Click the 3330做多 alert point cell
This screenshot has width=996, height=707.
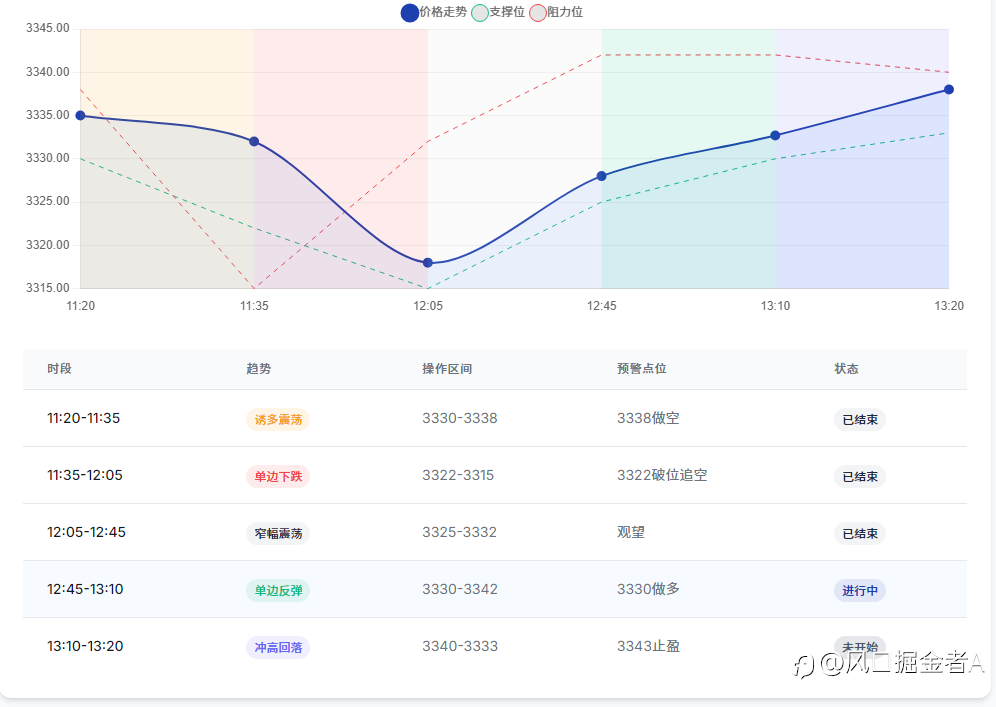coord(648,589)
